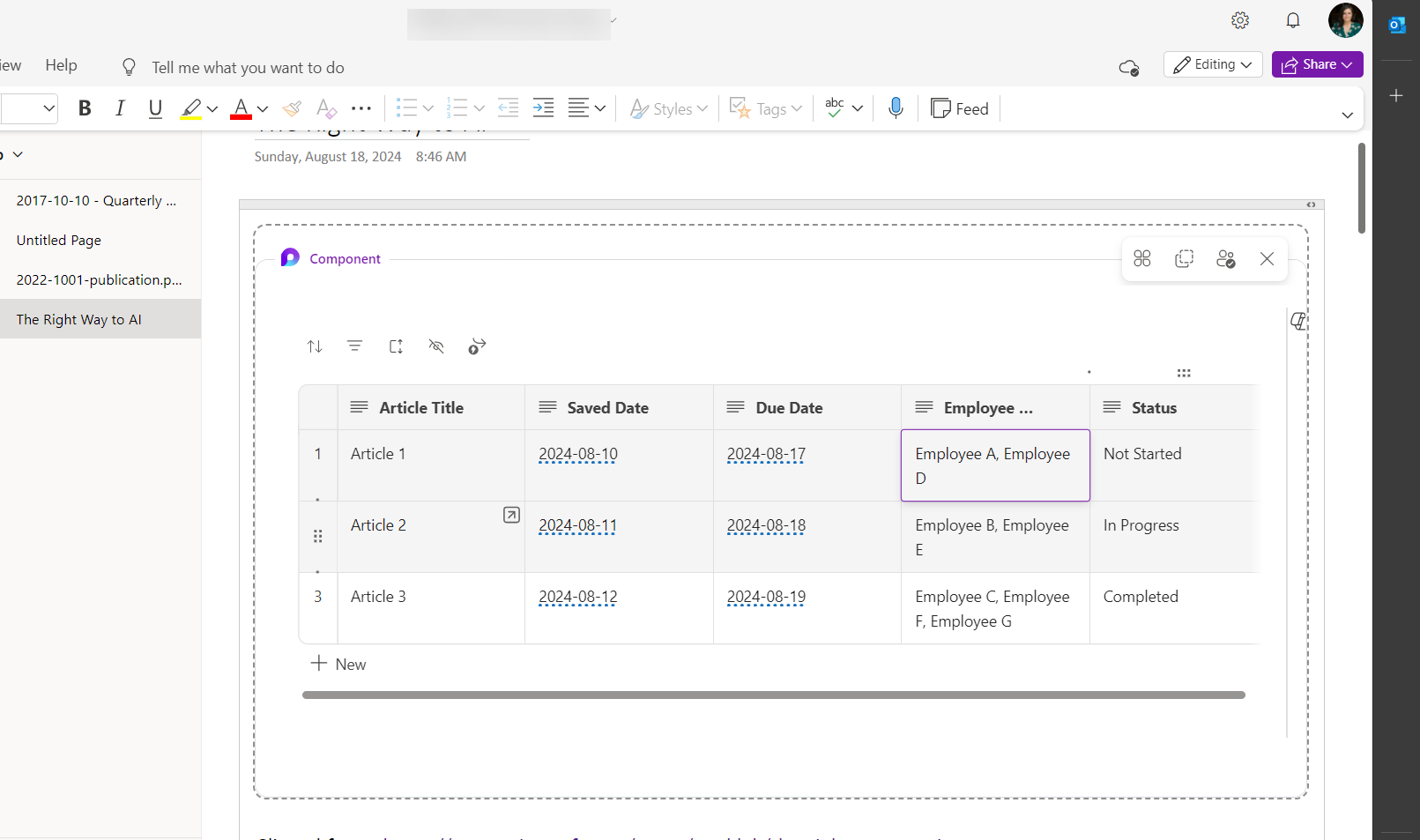Select the Untitled Page in the sidebar
The width and height of the screenshot is (1420, 840).
(58, 239)
